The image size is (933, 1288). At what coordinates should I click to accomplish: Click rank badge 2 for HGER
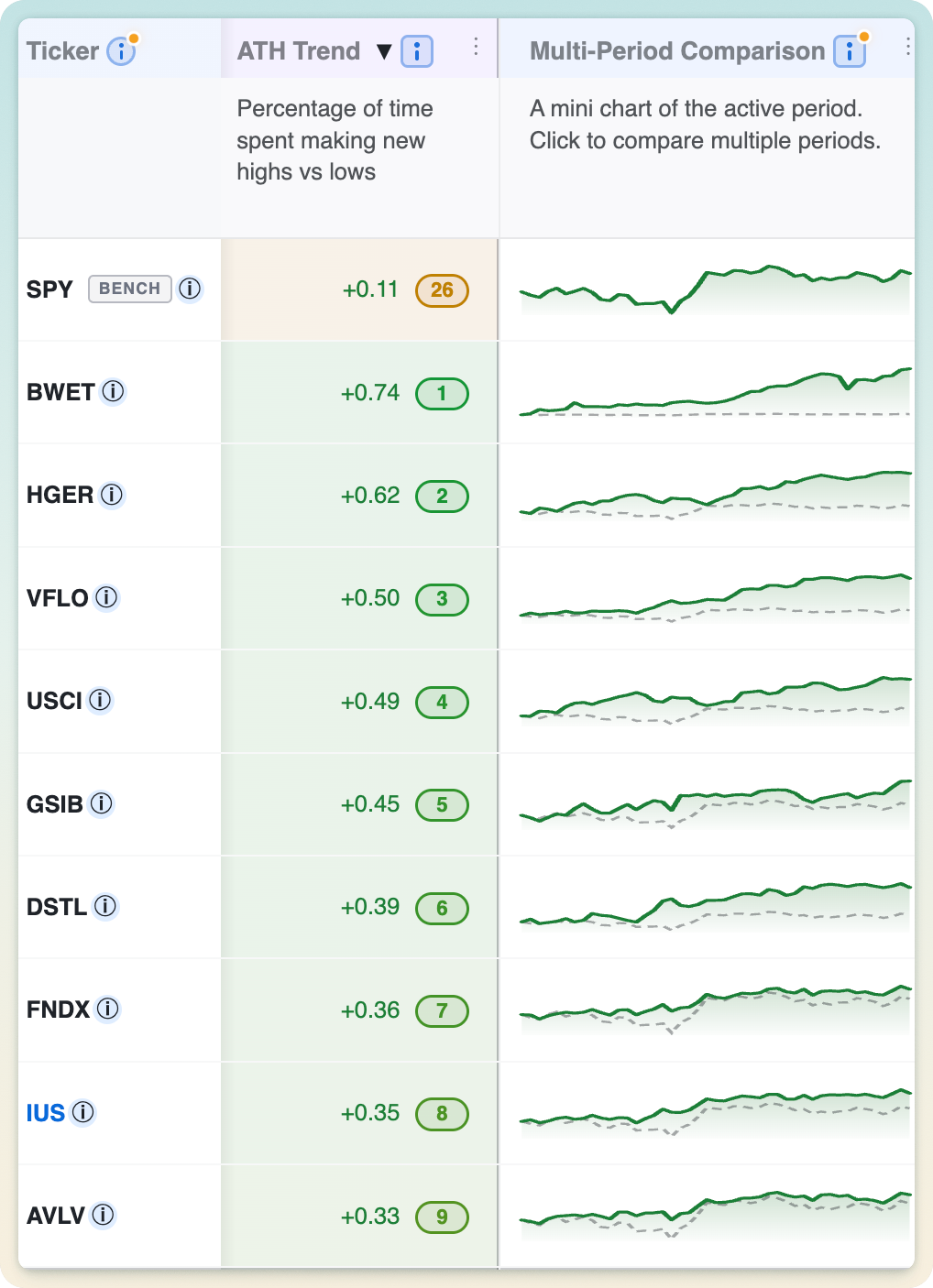pyautogui.click(x=443, y=497)
